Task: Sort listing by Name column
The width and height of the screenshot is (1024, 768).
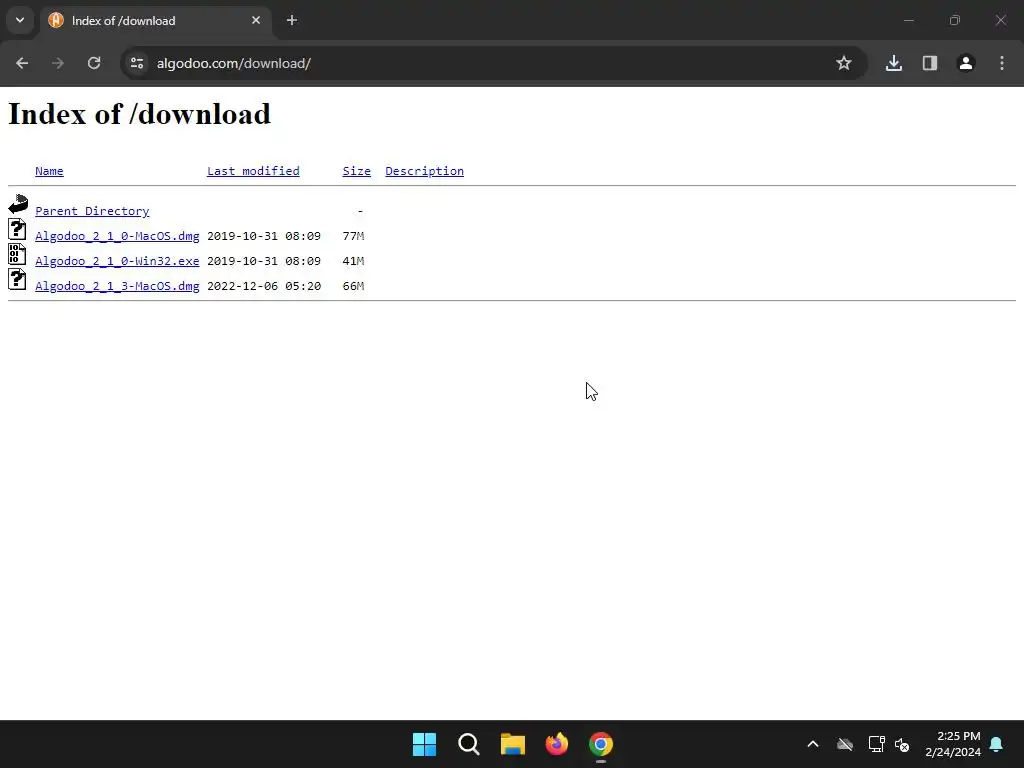Action: click(x=49, y=171)
